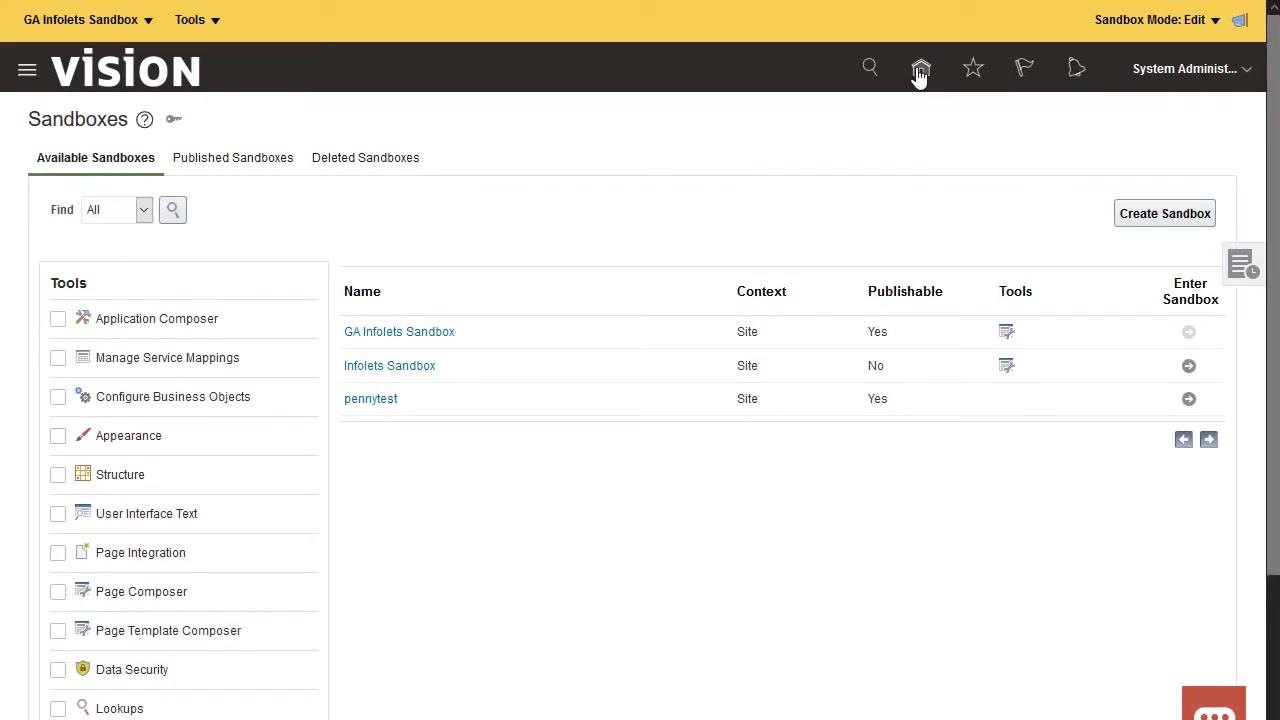Viewport: 1280px width, 720px height.
Task: Open the Sandbox Mode: Edit dropdown
Action: pos(1157,20)
